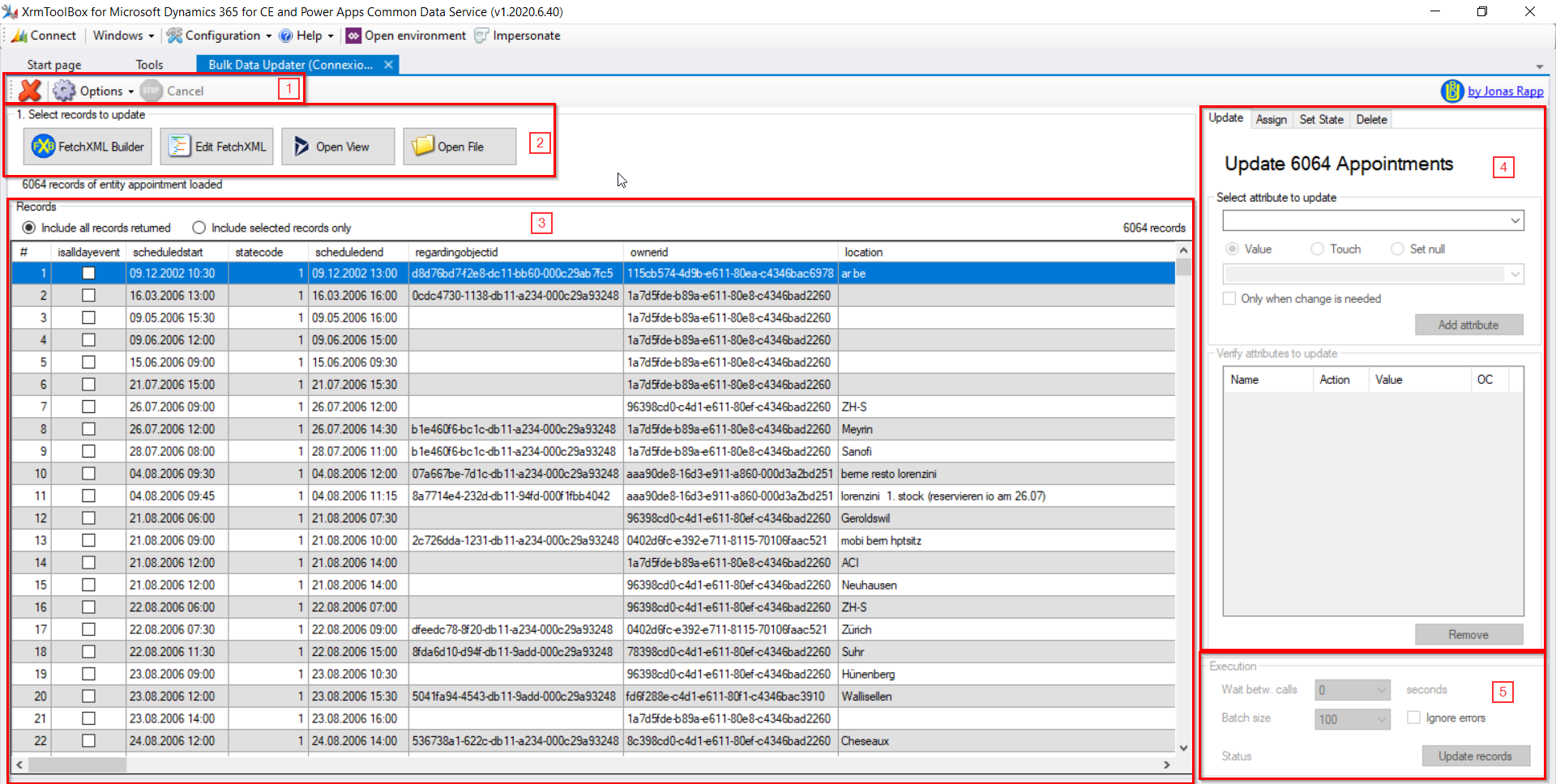The height and width of the screenshot is (784, 1556).
Task: Click the vertical scrollbar down arrow
Action: coord(1183,748)
